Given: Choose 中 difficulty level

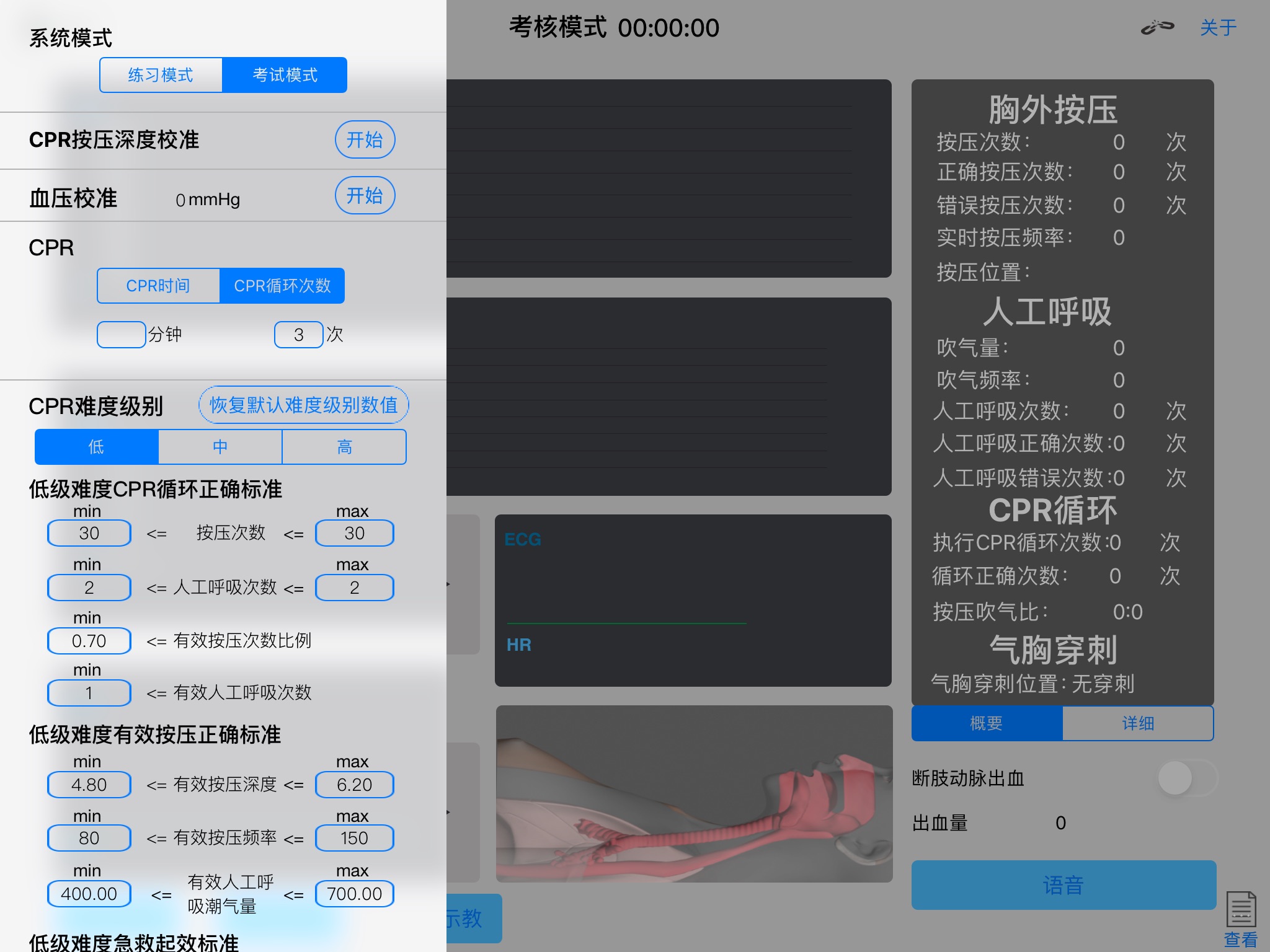Looking at the screenshot, I should pos(220,447).
